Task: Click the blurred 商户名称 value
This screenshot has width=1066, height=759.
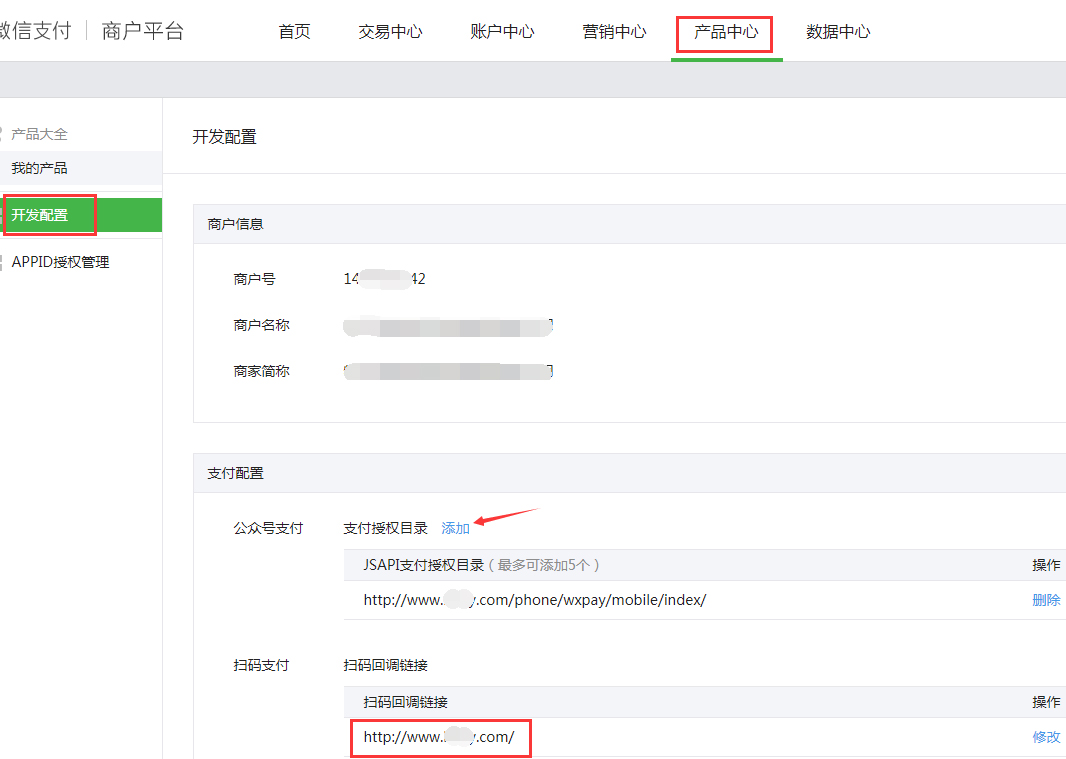Action: (447, 326)
